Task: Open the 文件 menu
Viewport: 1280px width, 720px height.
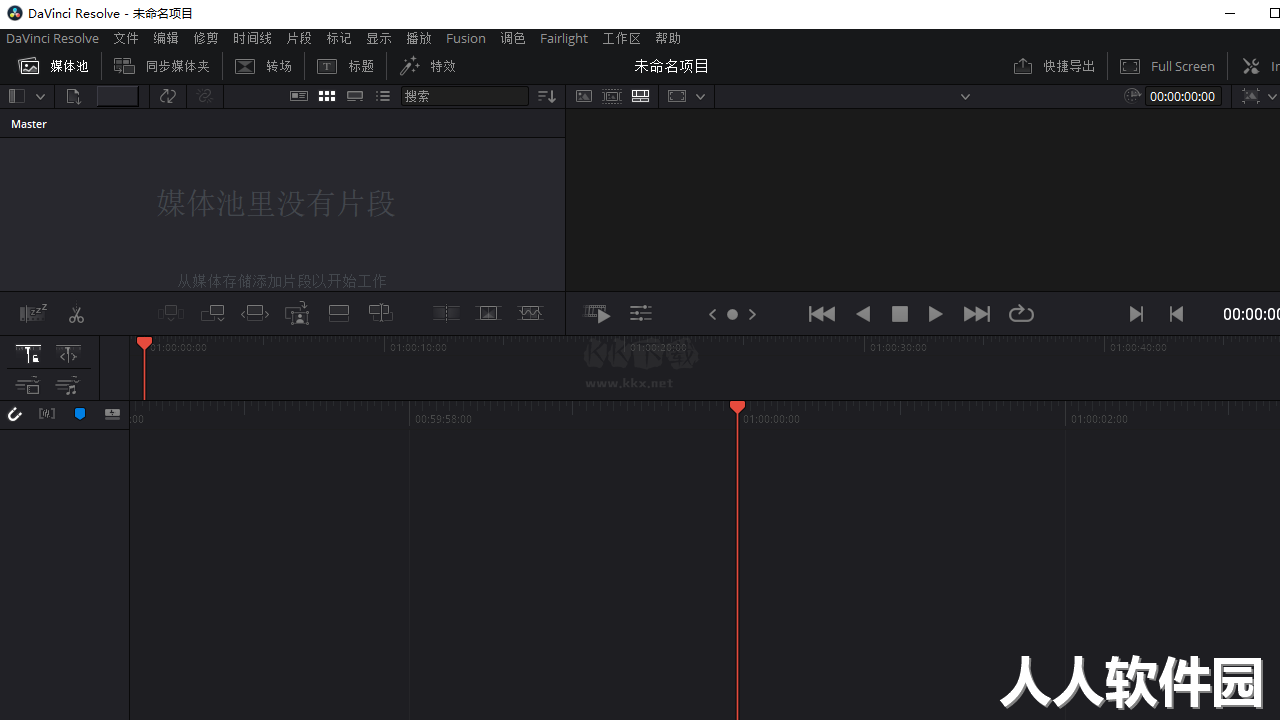Action: pyautogui.click(x=126, y=38)
